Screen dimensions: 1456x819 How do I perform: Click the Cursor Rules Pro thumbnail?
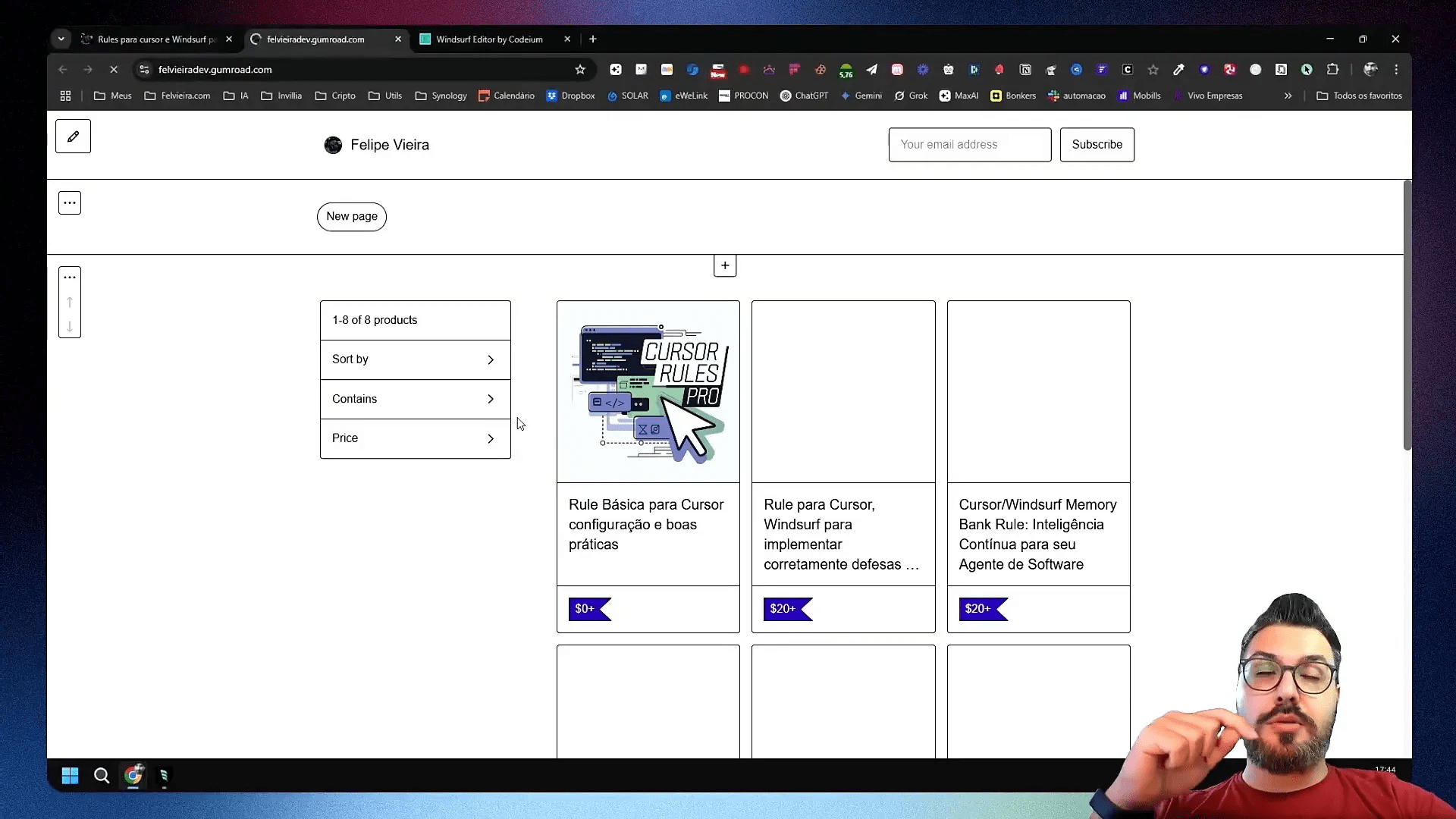click(x=648, y=391)
